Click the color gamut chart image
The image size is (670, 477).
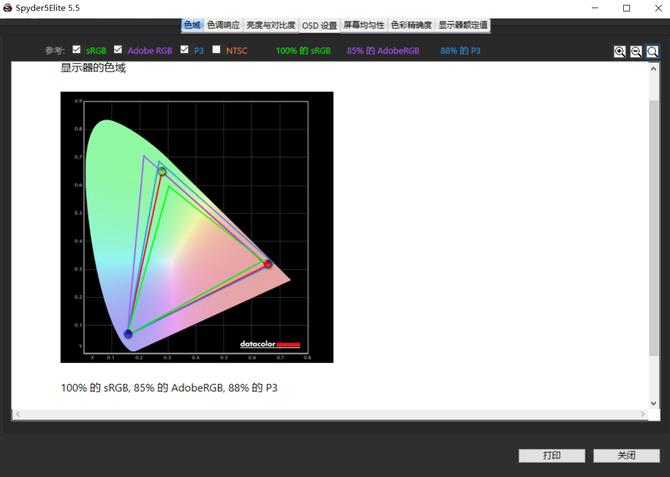[x=196, y=227]
